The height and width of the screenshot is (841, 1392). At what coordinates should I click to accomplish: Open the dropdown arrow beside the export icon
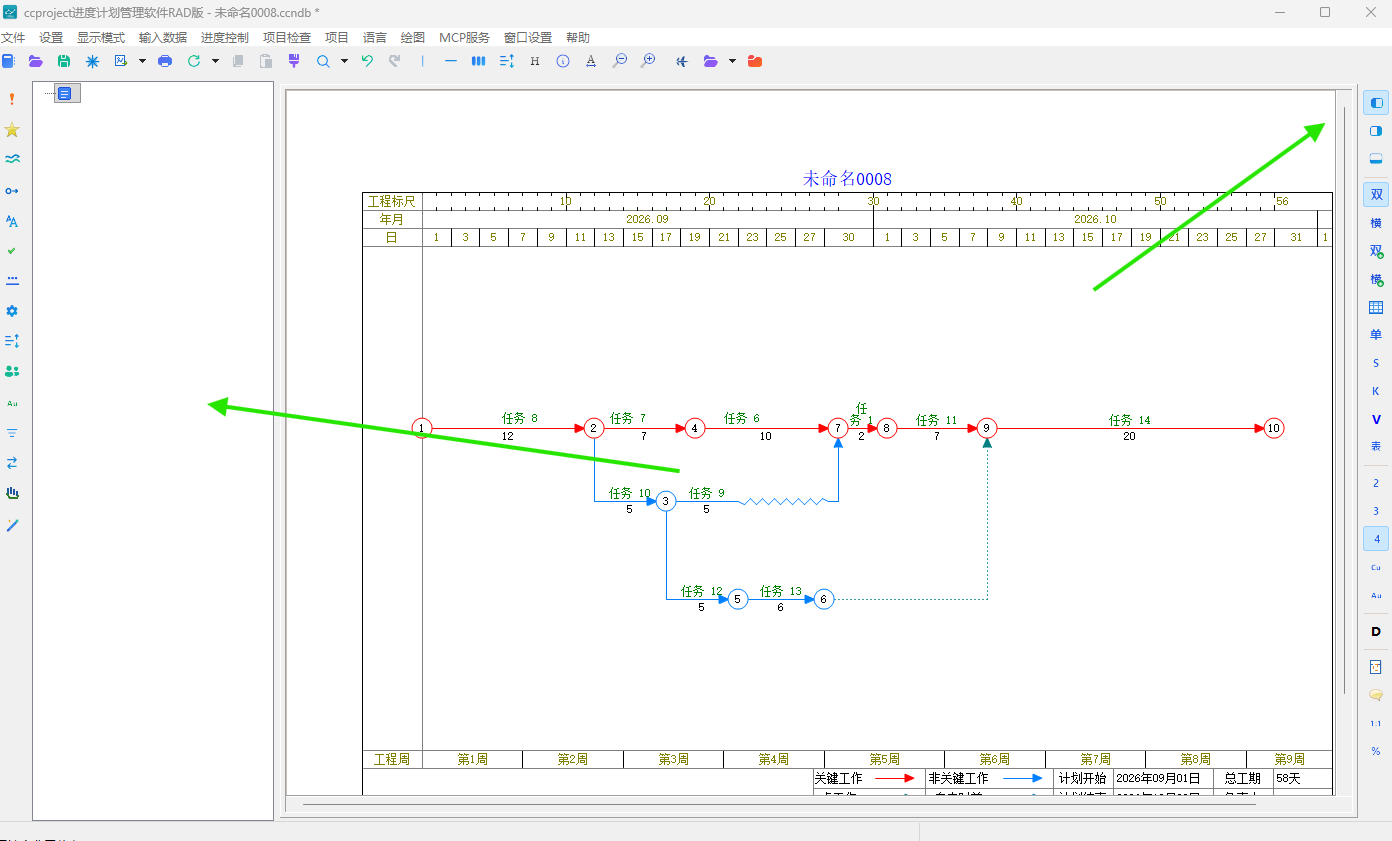142,61
